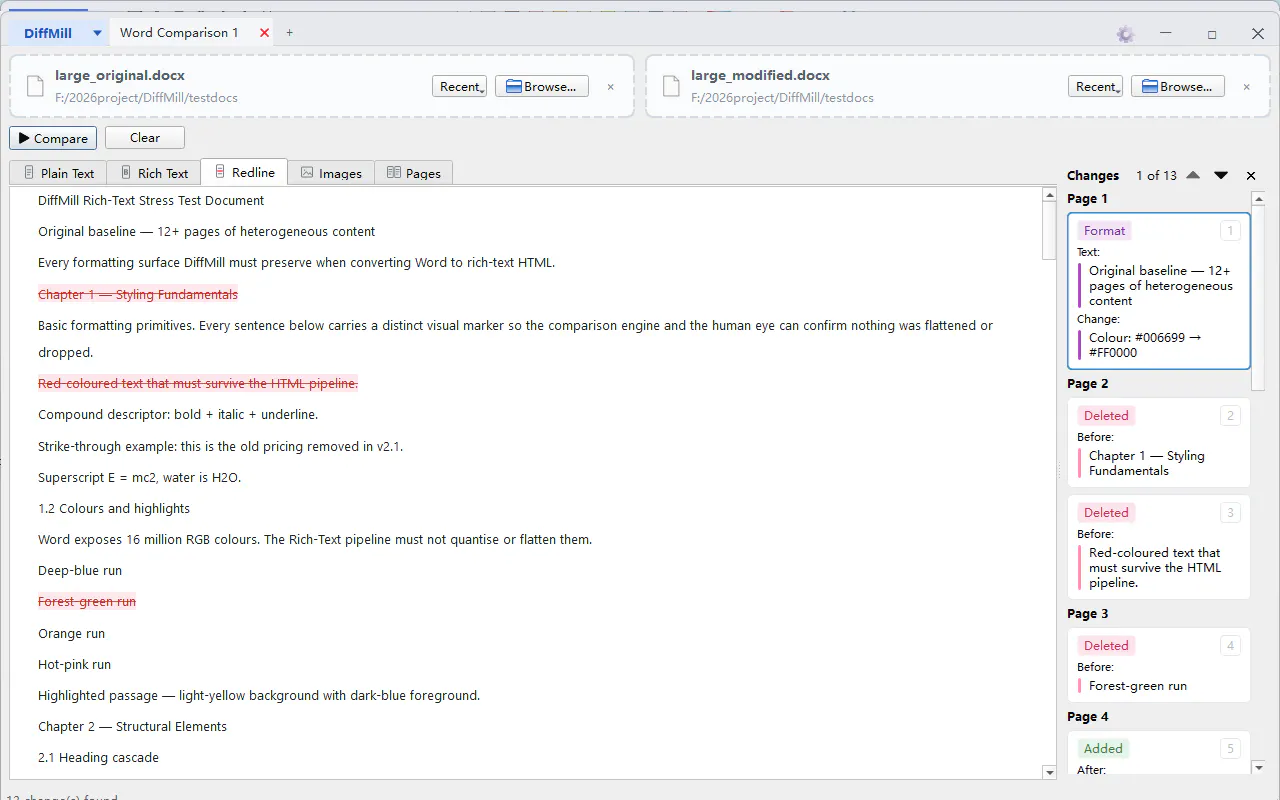Select the Deleted card for Forest-green run

pyautogui.click(x=1159, y=665)
